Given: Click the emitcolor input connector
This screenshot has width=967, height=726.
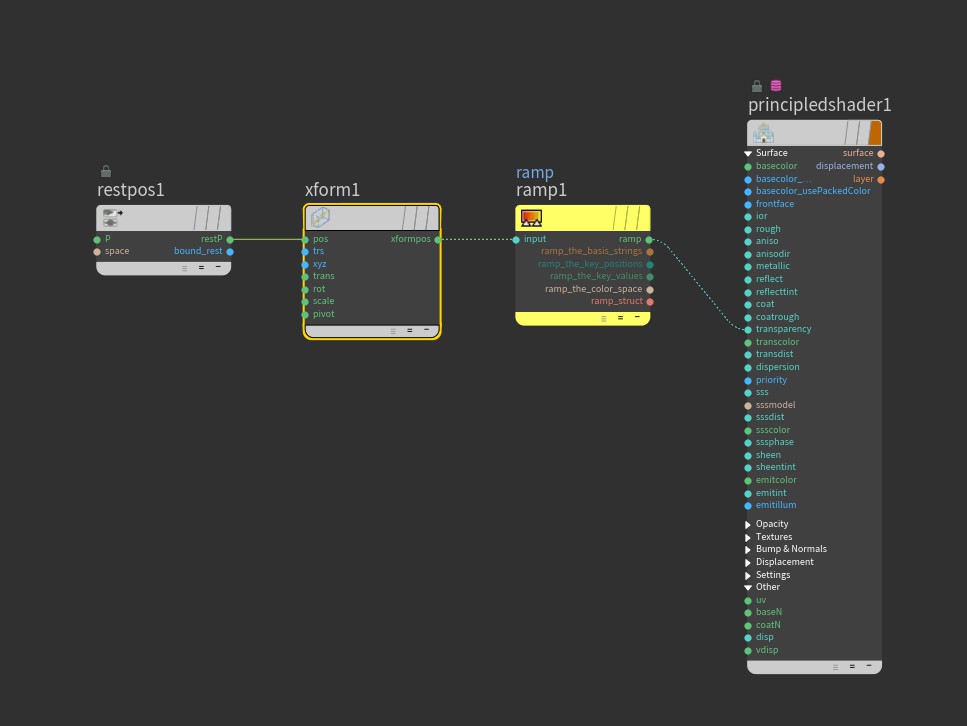Looking at the screenshot, I should pos(748,481).
